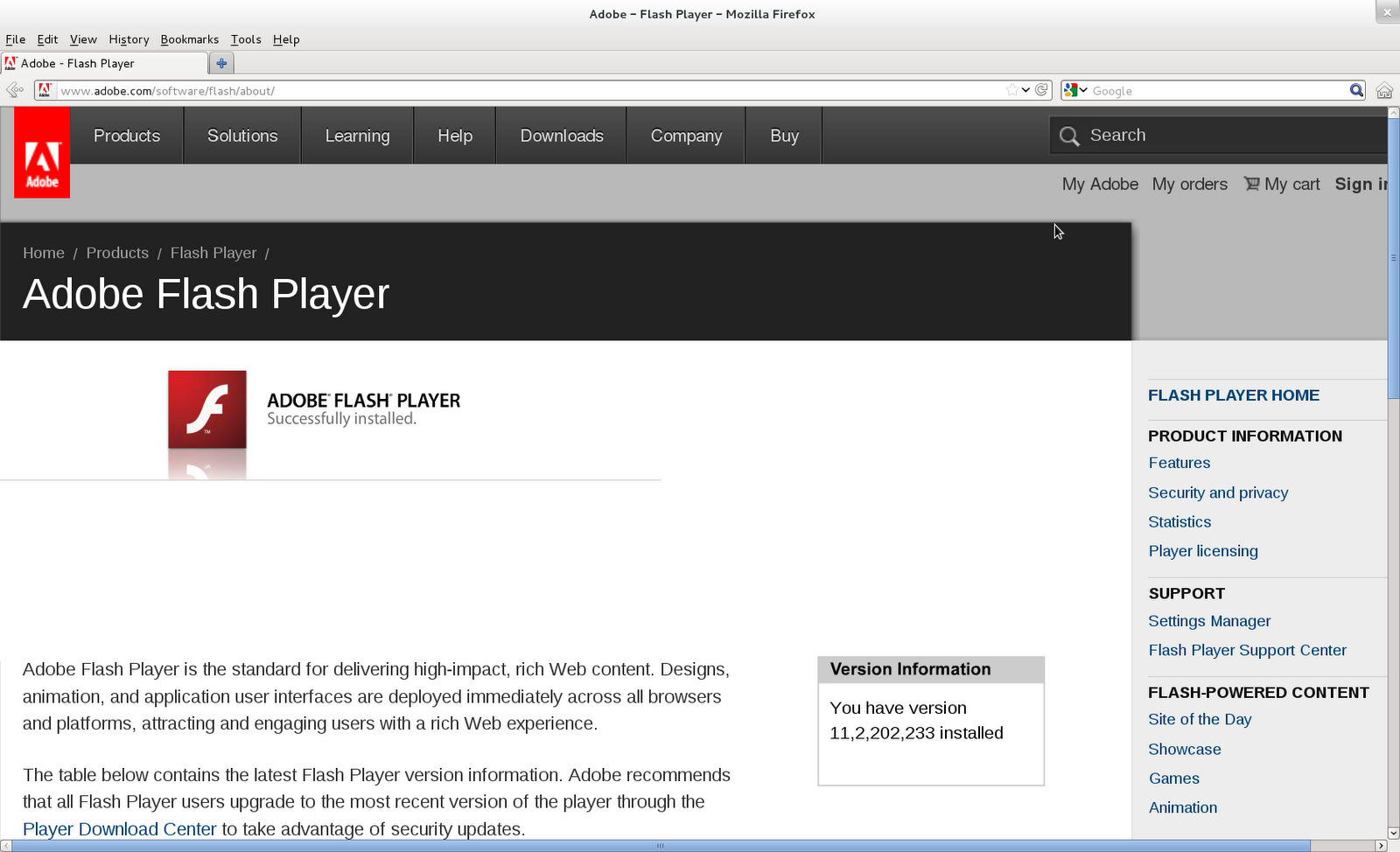Viewport: 1400px width, 852px height.
Task: Open the Site of the Day link
Action: tap(1200, 719)
